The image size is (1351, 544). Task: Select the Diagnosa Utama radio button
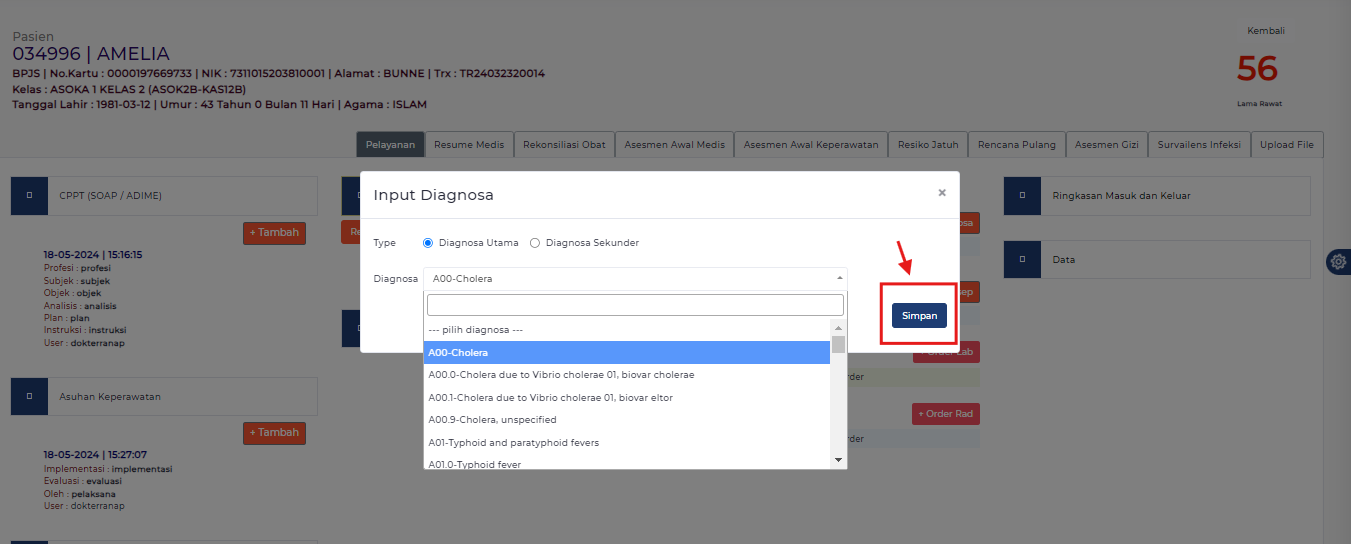tap(429, 243)
